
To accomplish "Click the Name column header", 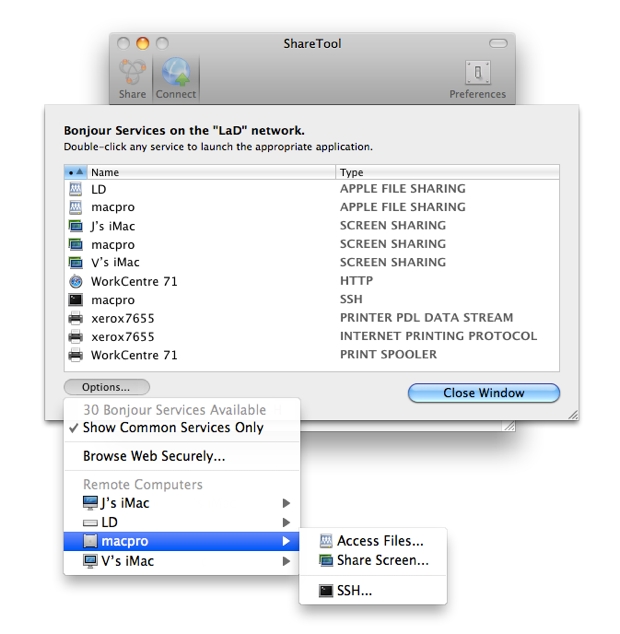I will pyautogui.click(x=211, y=172).
